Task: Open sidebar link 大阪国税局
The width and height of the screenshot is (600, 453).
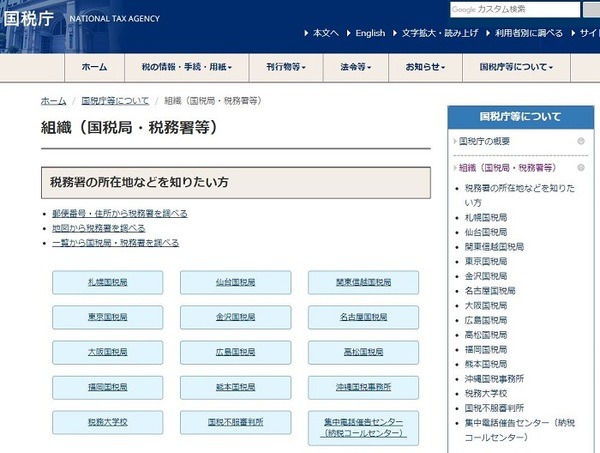Action: coord(486,306)
